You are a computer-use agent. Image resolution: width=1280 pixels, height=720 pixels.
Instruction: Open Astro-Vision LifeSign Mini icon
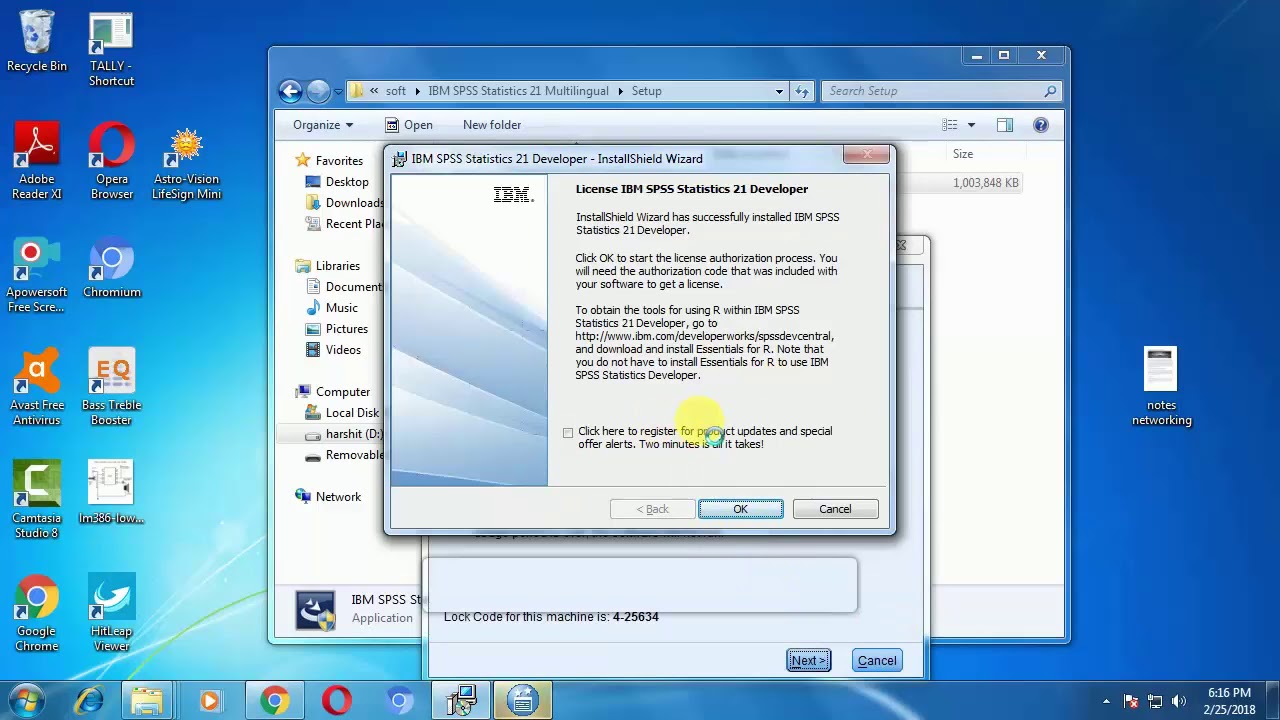pyautogui.click(x=187, y=163)
